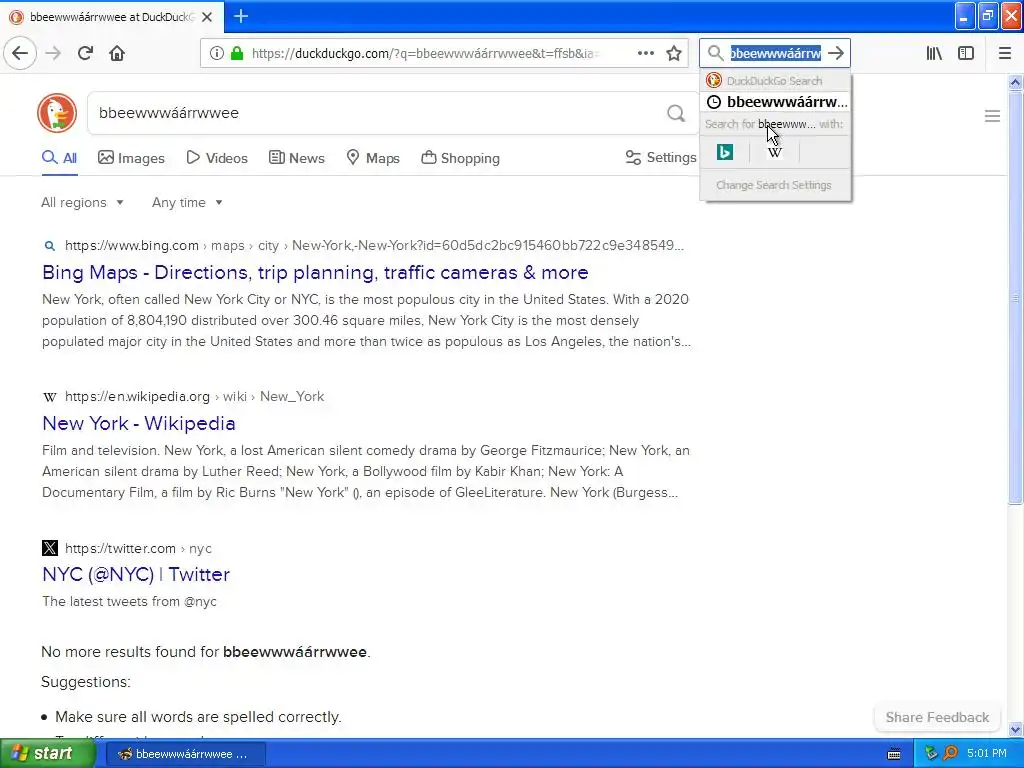Reload the current page
Viewport: 1024px width, 768px height.
point(85,53)
